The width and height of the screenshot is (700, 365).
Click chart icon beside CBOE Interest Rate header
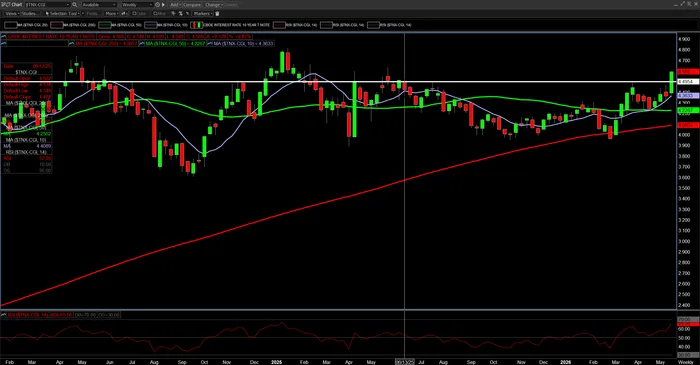pos(4,37)
